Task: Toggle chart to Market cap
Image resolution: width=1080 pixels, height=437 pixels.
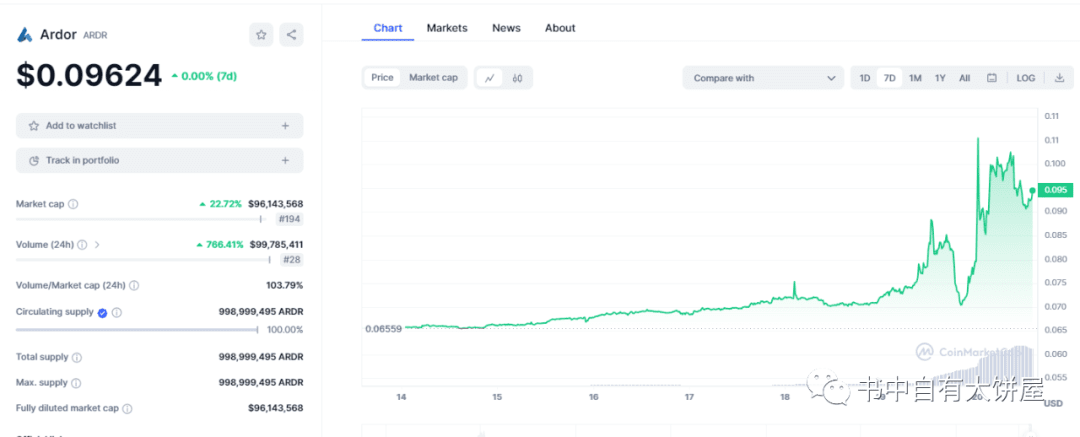Action: click(433, 78)
